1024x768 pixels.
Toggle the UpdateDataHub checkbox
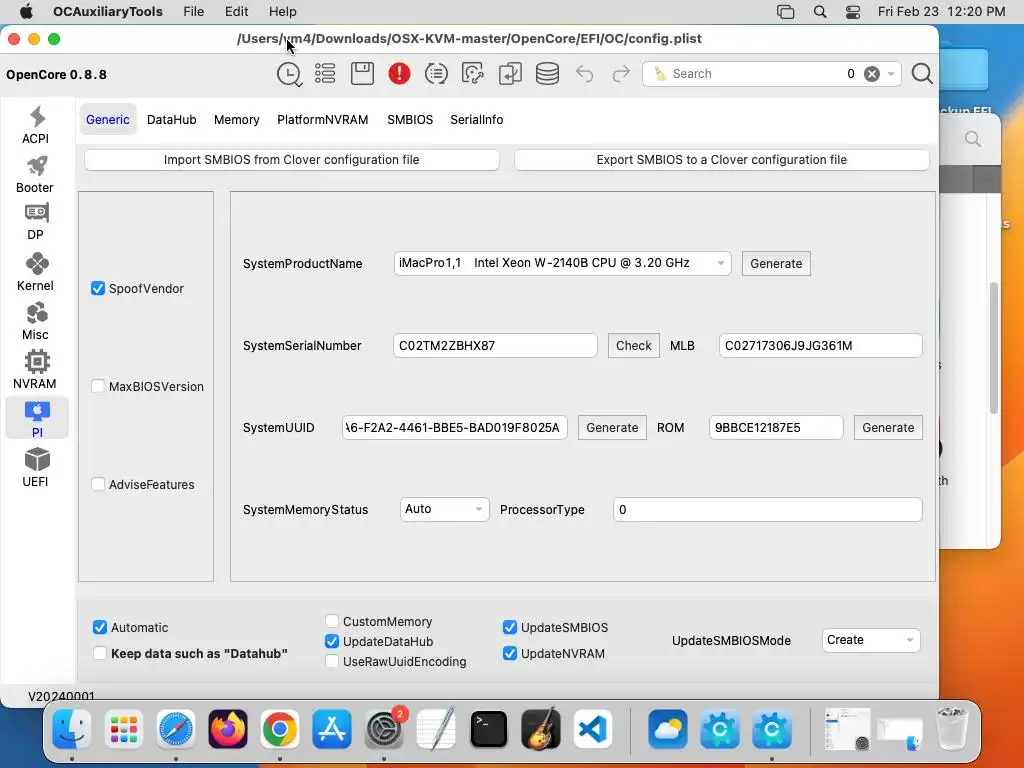[332, 642]
